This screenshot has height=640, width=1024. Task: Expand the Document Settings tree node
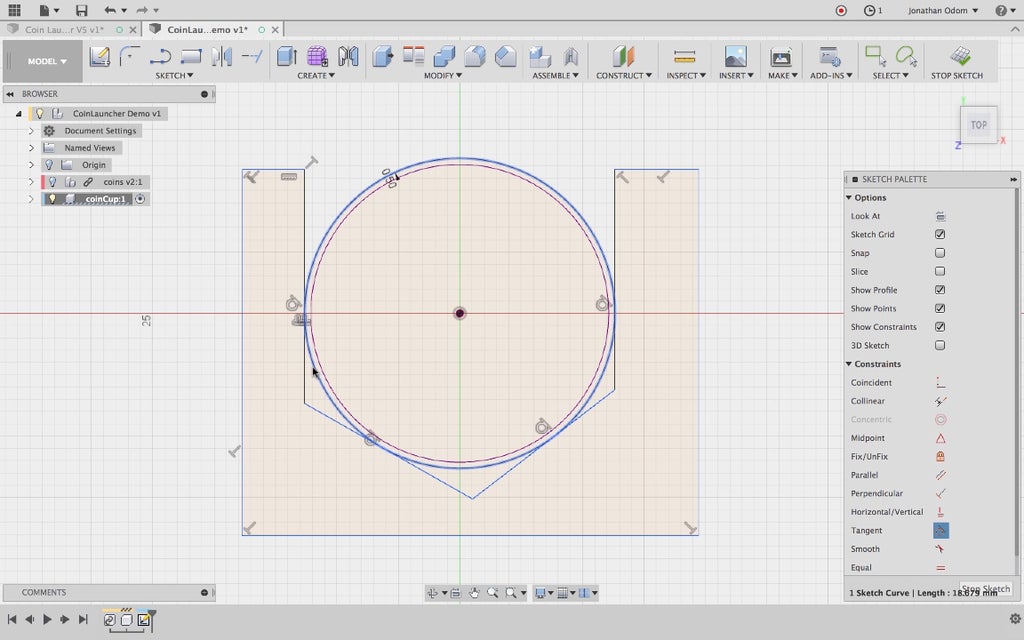click(x=31, y=131)
